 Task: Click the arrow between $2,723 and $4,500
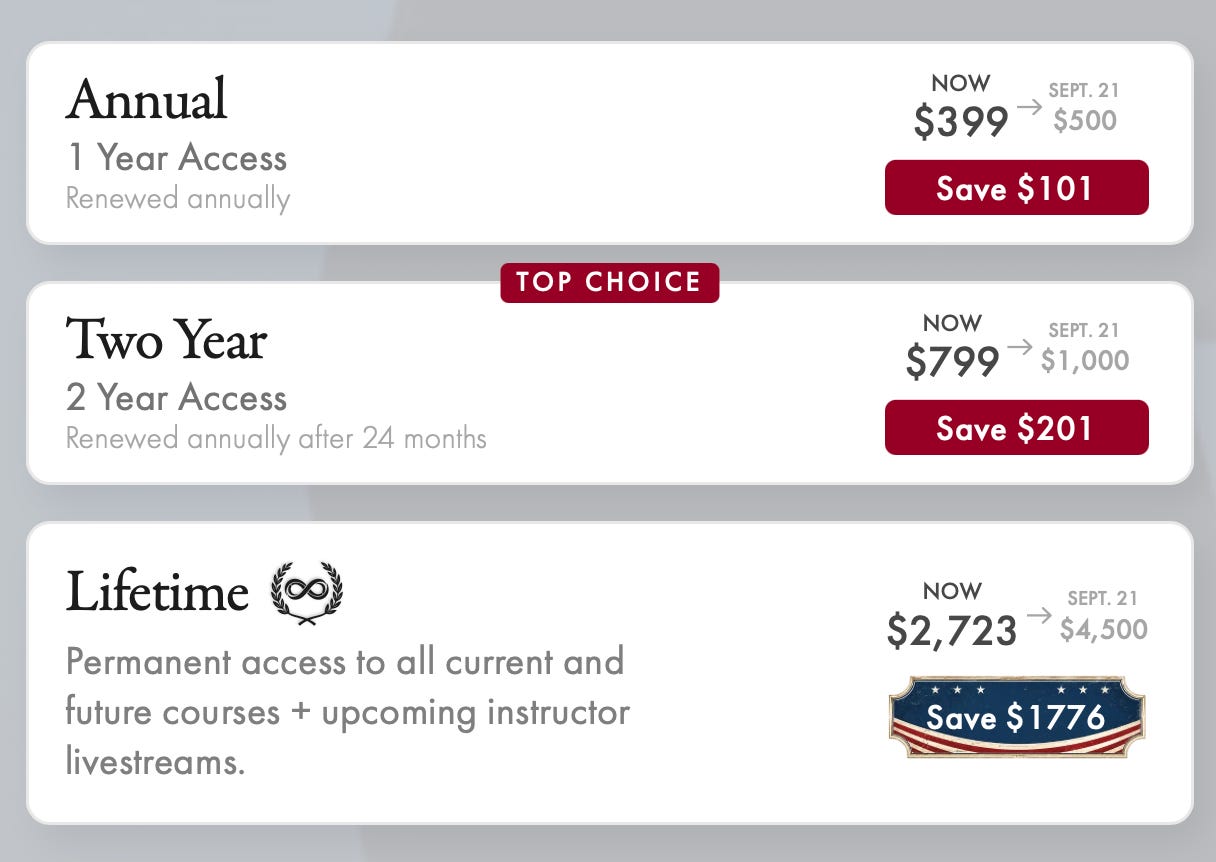(x=1039, y=615)
